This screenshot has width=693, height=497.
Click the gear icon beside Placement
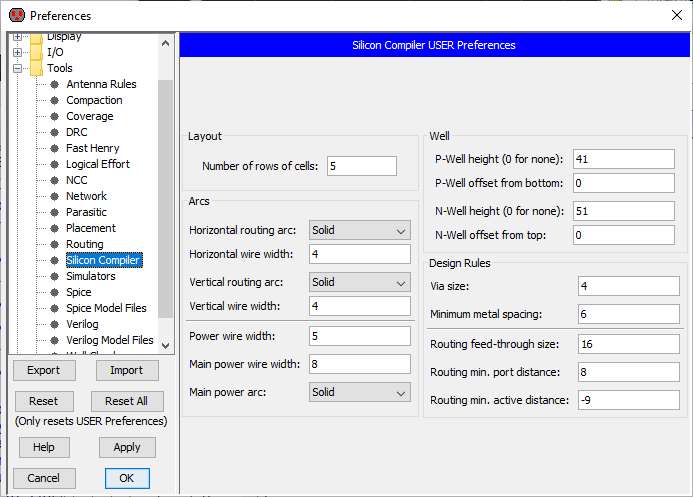54,228
